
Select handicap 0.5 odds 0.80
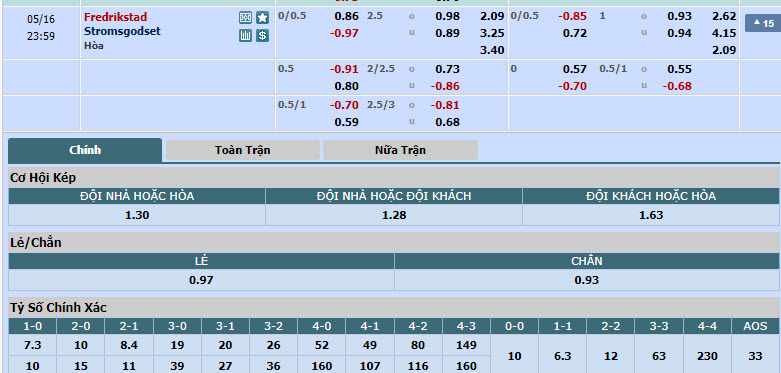click(346, 86)
